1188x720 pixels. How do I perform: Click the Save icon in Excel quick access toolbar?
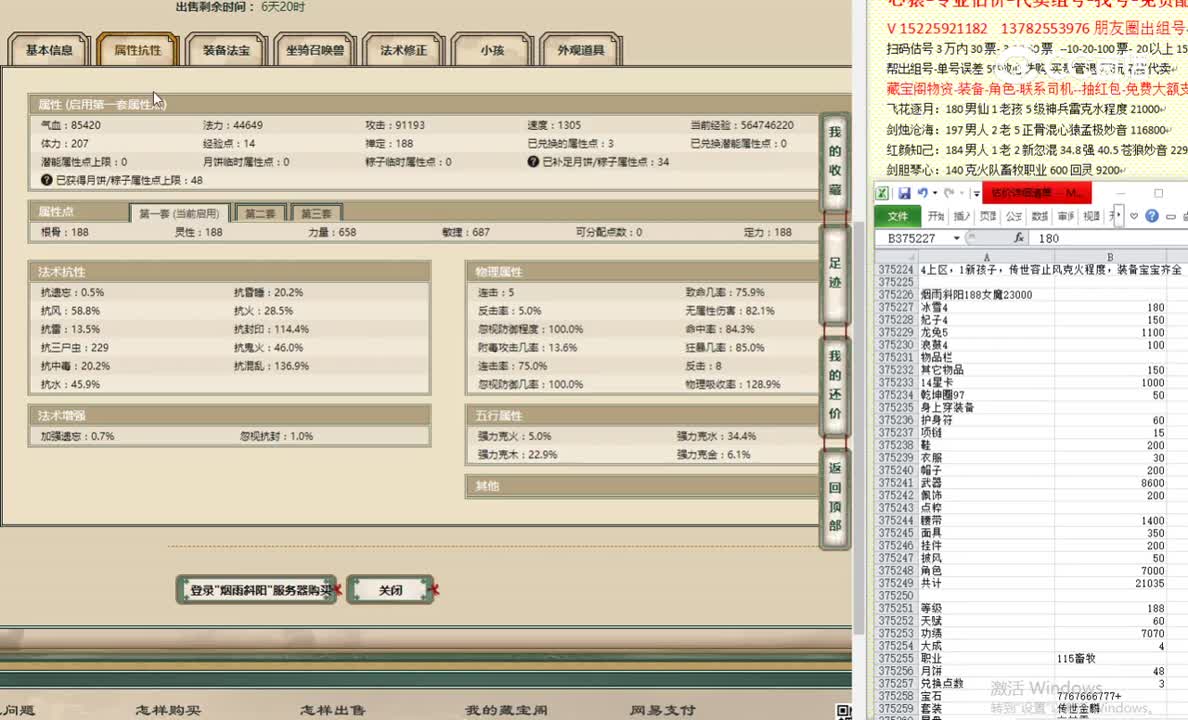coord(906,192)
